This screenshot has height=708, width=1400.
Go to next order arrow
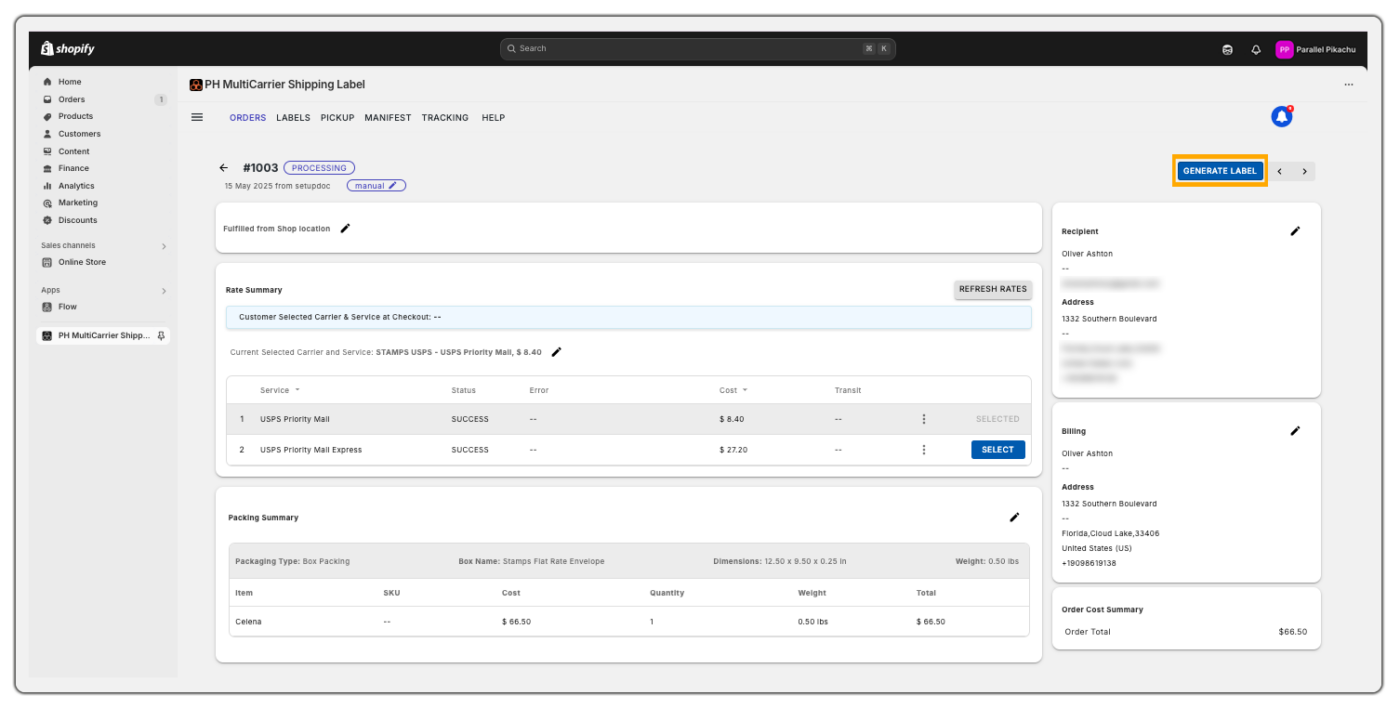coord(1304,171)
